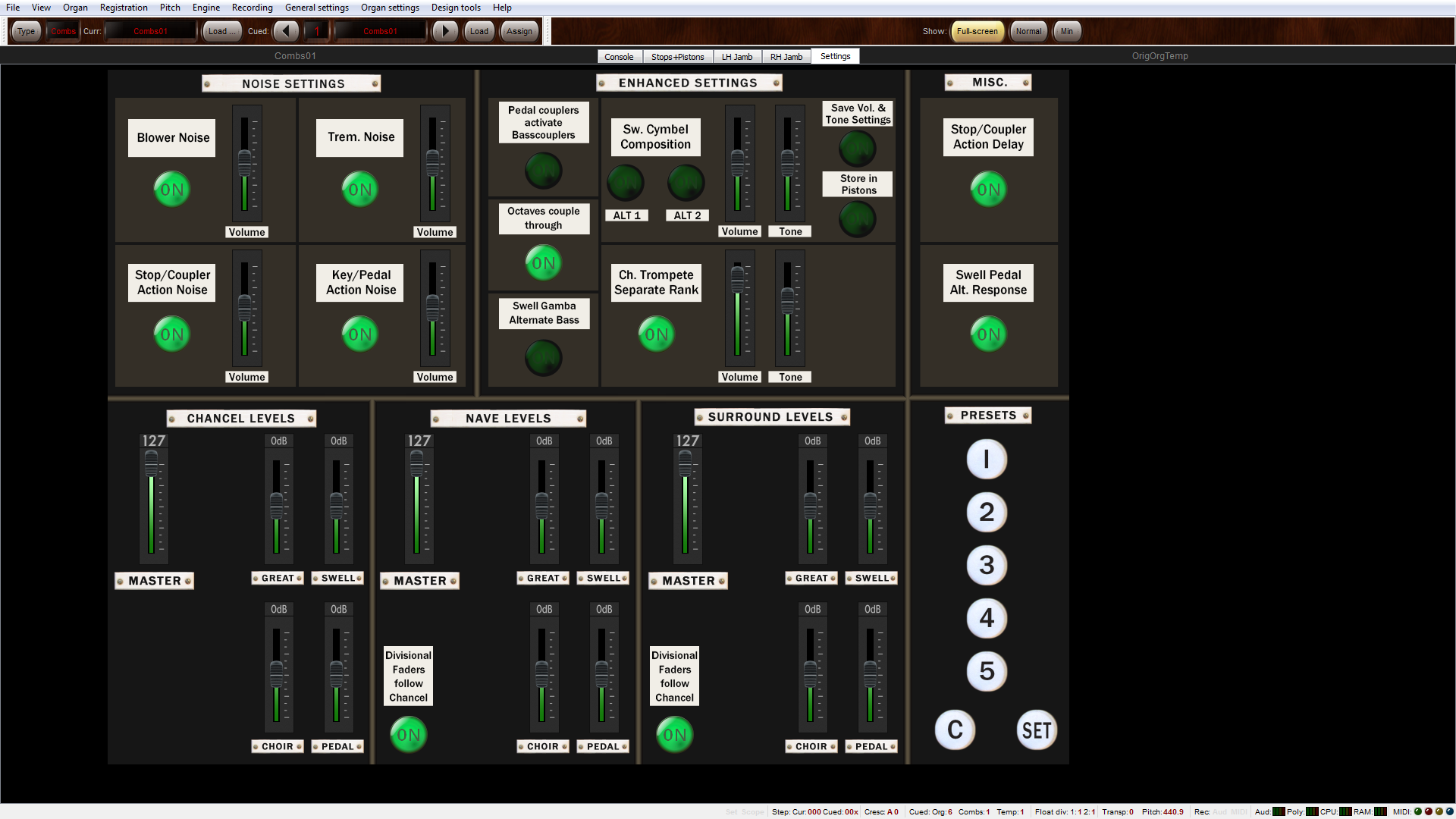The image size is (1456, 819).
Task: Click the Assign button
Action: (x=519, y=31)
